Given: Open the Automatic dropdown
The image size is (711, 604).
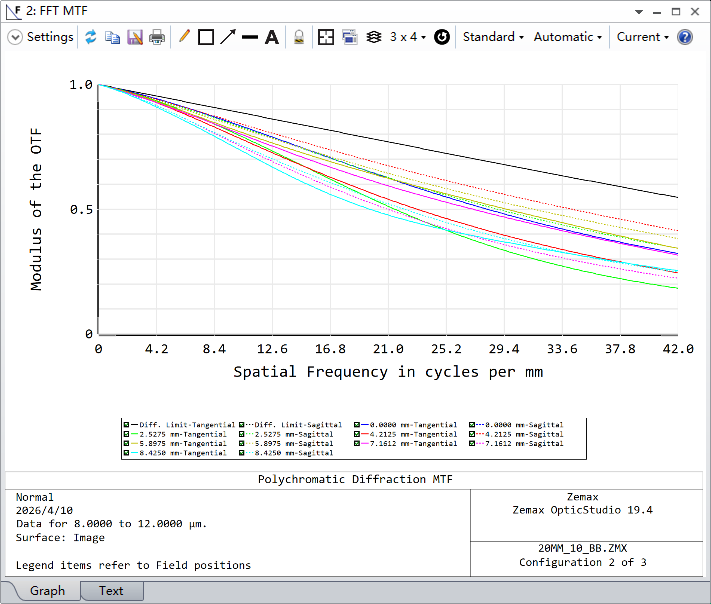Looking at the screenshot, I should [568, 37].
